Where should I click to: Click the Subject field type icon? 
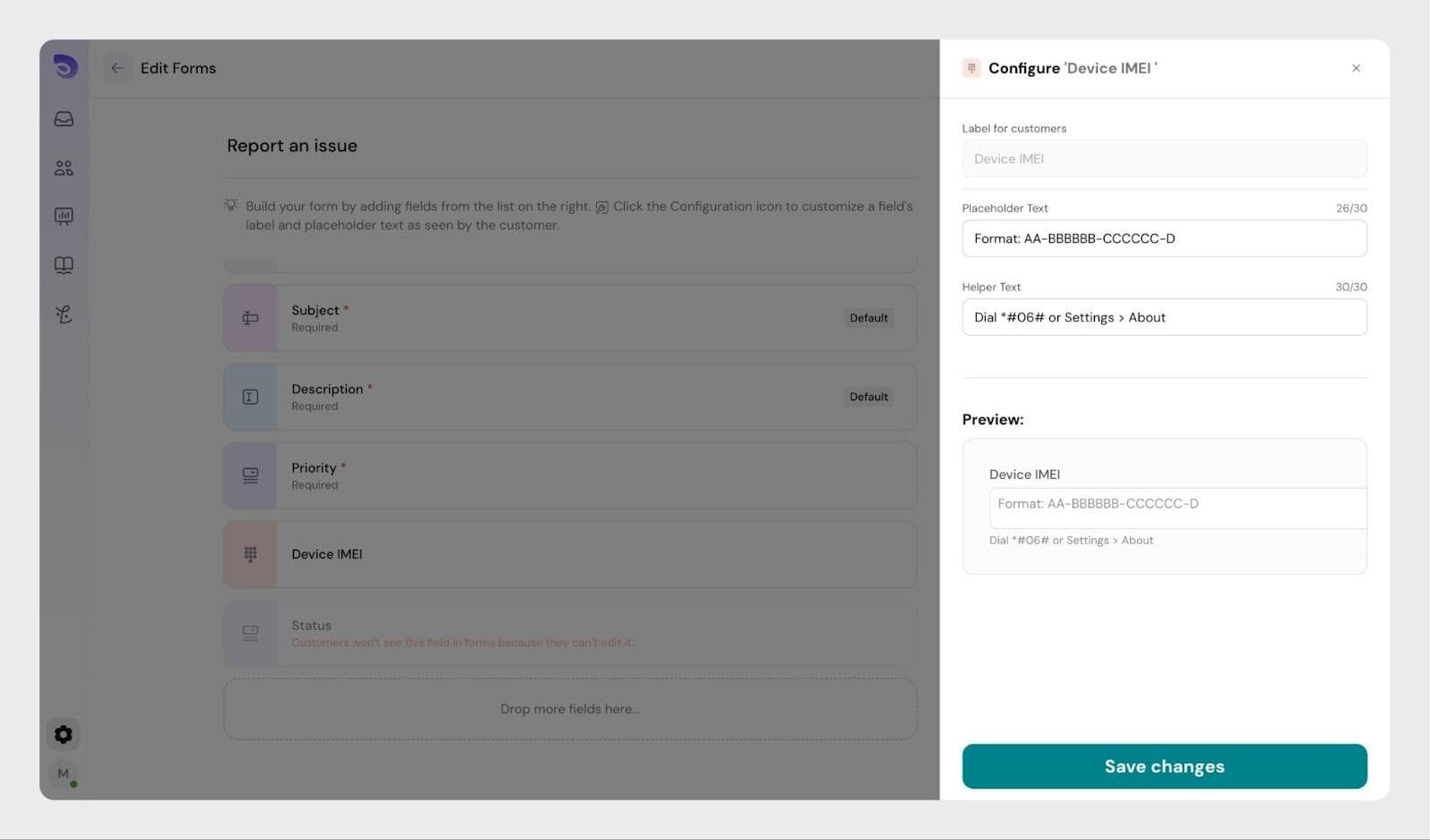point(250,318)
